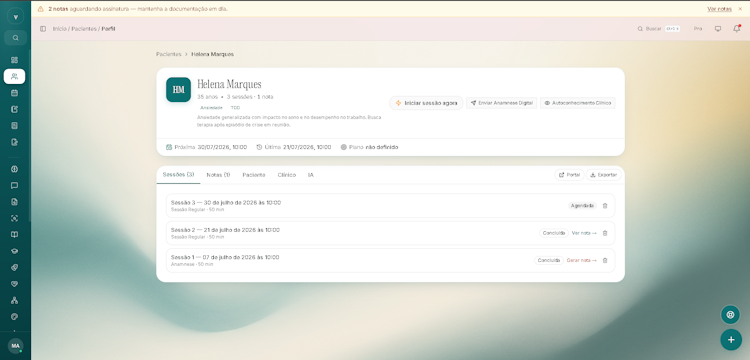Delete Sessão 1 with trash icon
Viewport: 750px width, 360px height.
[605, 261]
